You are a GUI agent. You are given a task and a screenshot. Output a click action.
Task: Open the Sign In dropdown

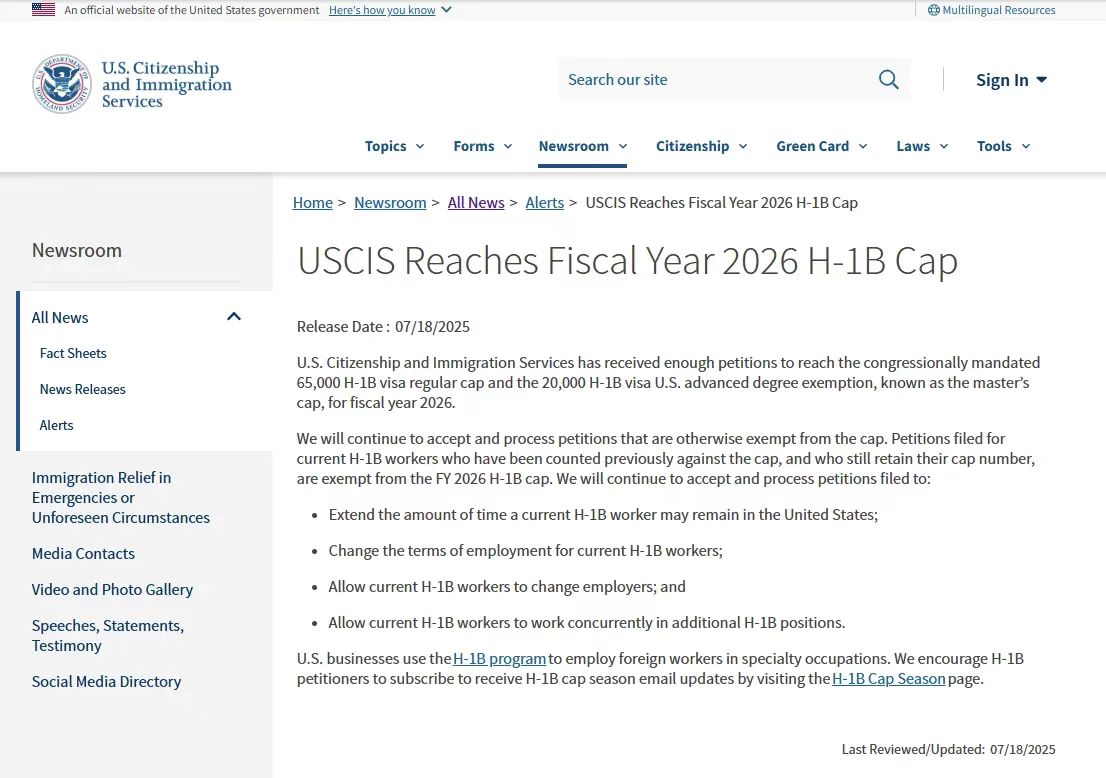pos(1011,80)
